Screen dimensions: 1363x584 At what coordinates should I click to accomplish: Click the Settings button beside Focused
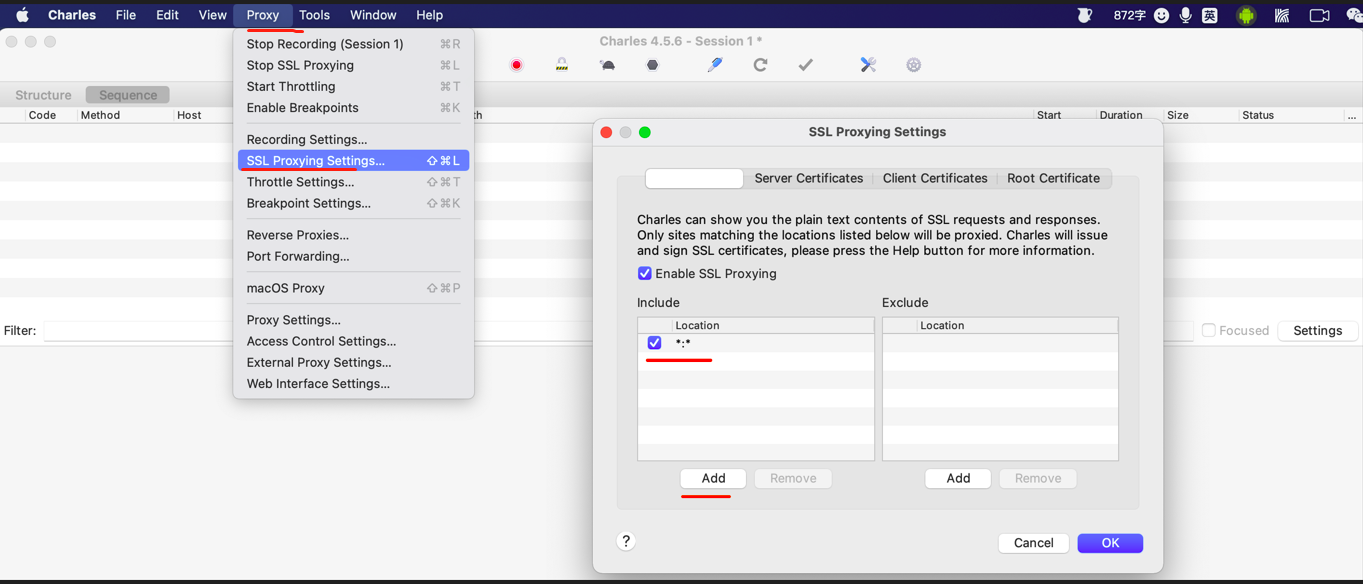(x=1317, y=331)
